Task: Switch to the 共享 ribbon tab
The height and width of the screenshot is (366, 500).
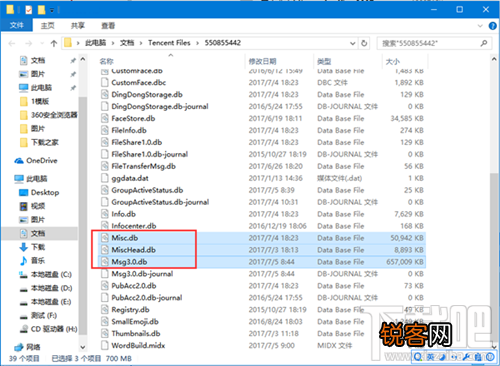Action: click(x=78, y=26)
